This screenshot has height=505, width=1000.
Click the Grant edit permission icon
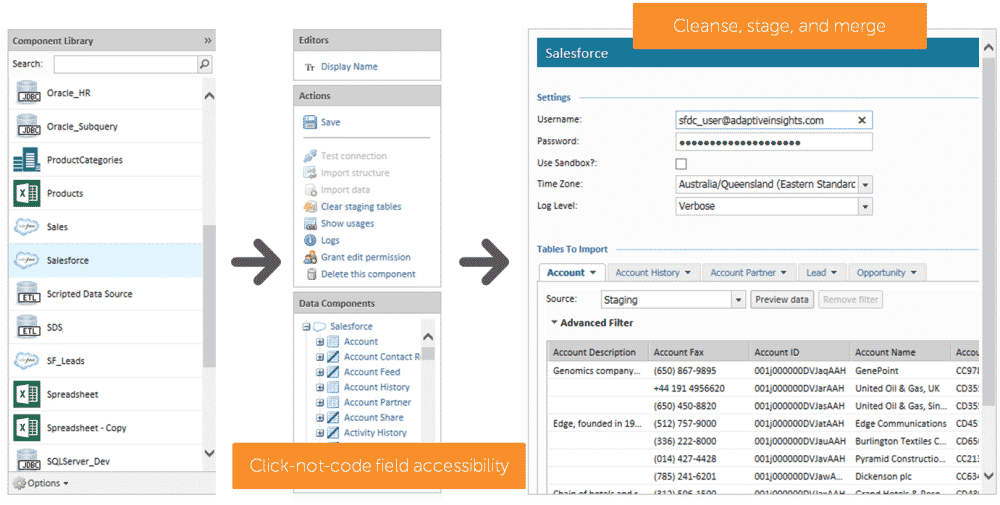point(310,257)
